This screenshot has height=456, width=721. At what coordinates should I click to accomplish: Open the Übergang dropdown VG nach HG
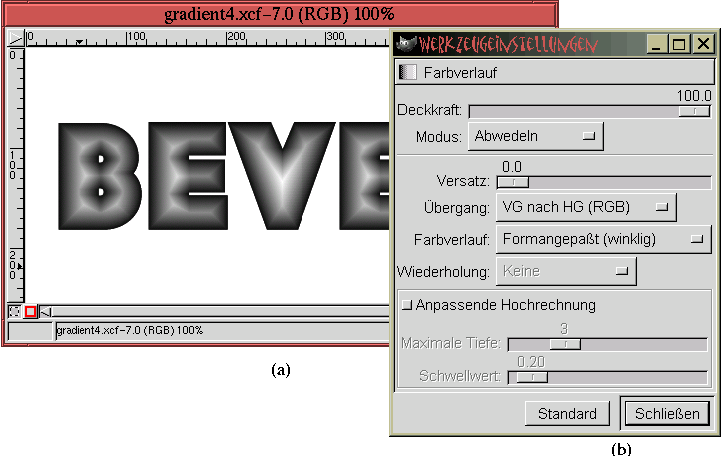click(x=586, y=207)
